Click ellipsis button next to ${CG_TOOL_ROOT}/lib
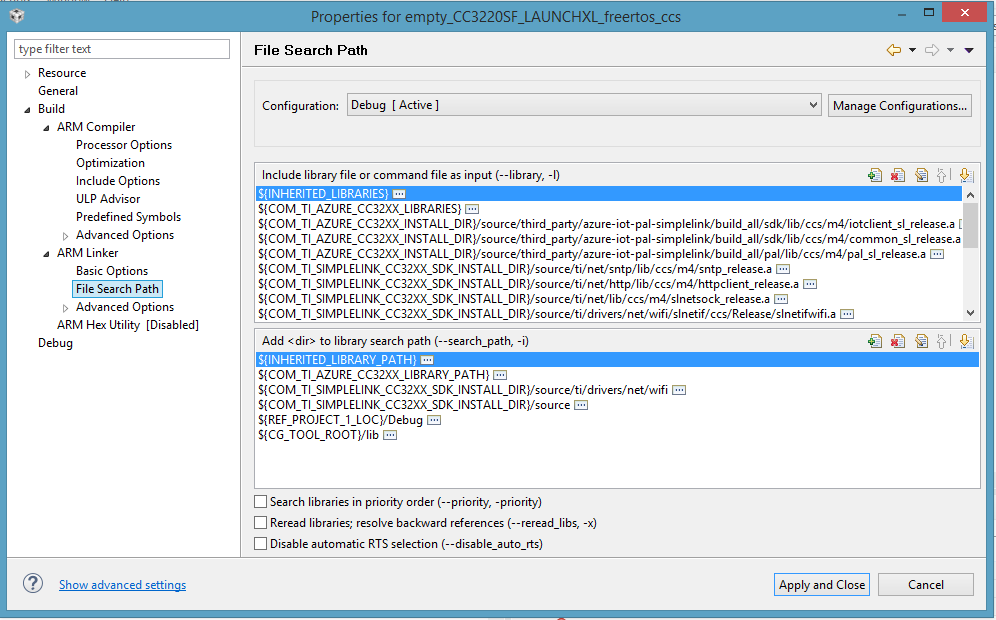 pos(390,435)
